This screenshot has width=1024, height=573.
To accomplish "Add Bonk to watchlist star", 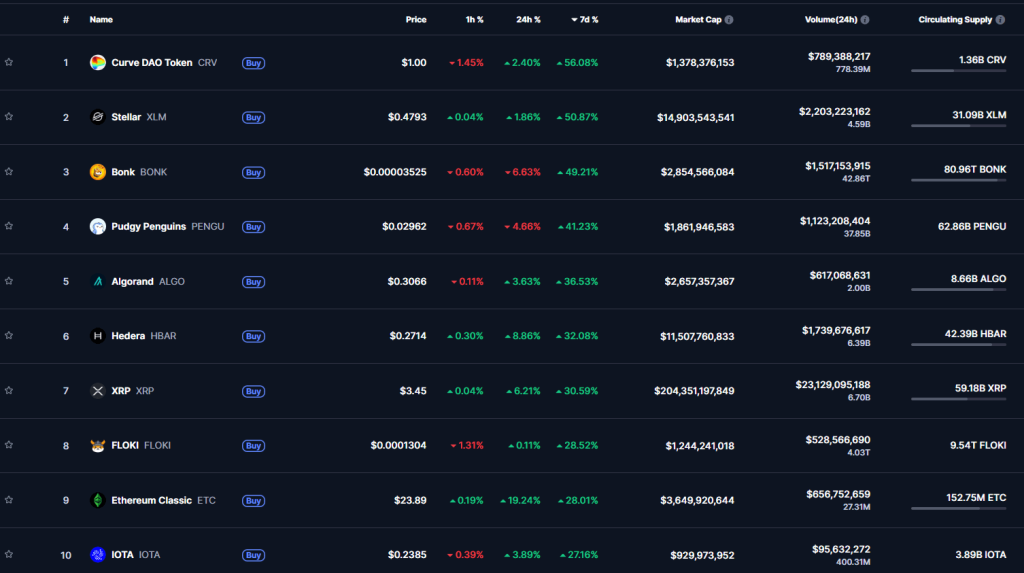I will pyautogui.click(x=9, y=171).
